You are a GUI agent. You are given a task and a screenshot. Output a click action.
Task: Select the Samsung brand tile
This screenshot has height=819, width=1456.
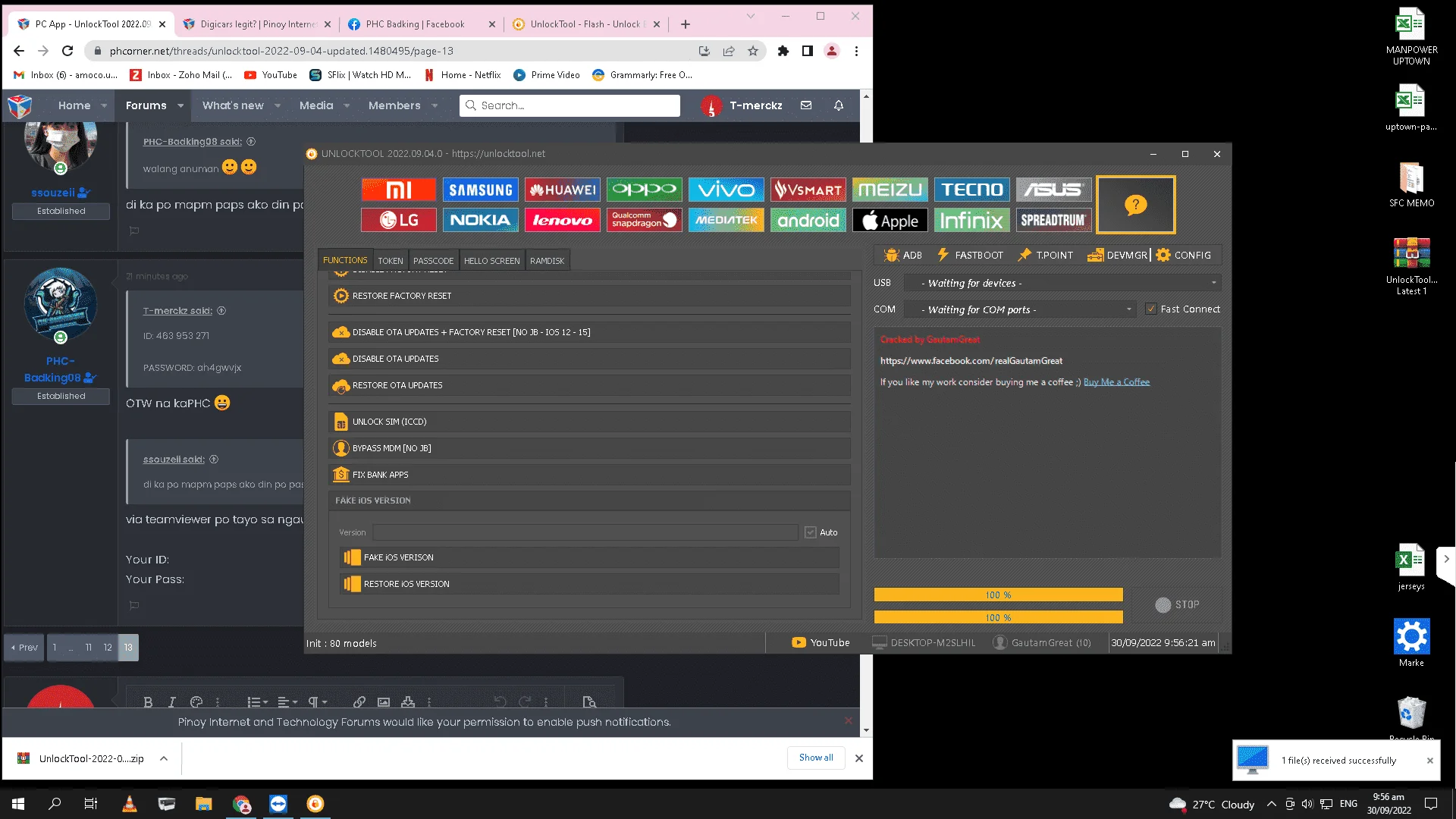[x=481, y=190]
